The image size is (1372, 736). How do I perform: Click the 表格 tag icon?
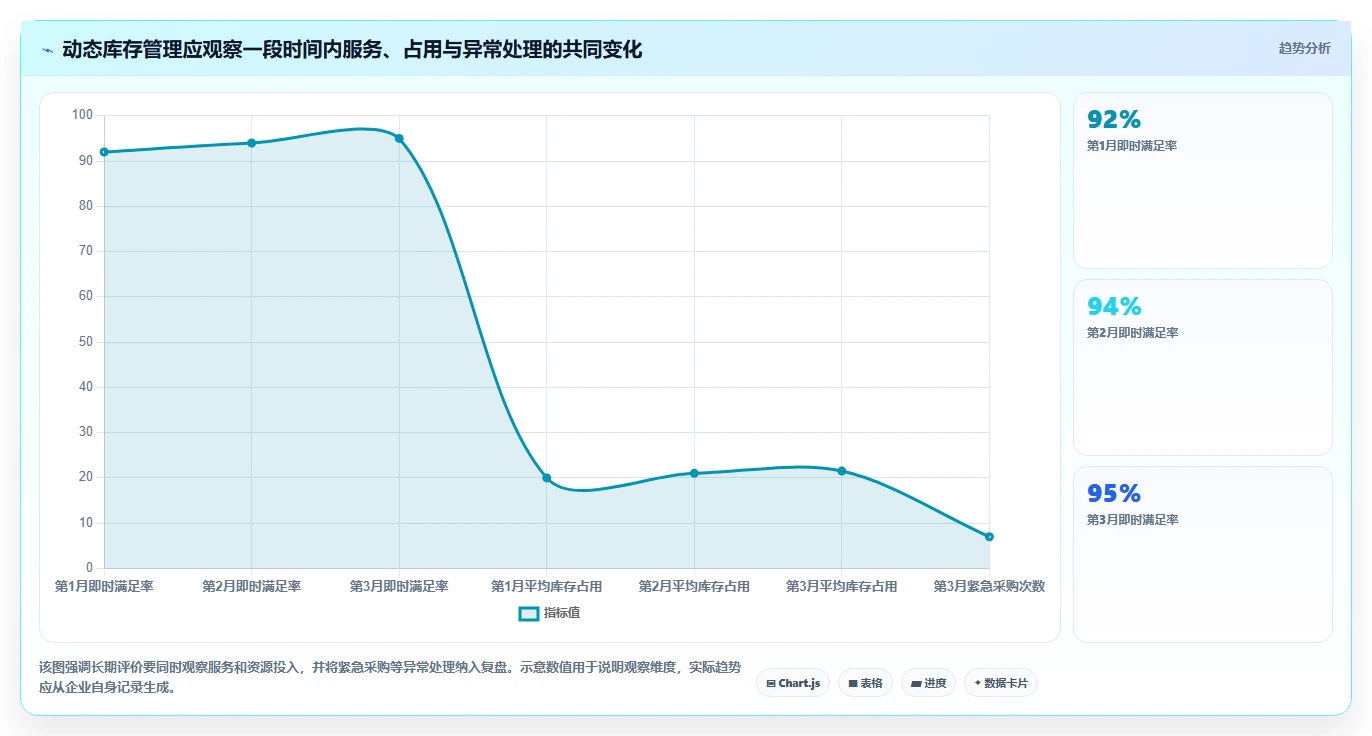(853, 684)
